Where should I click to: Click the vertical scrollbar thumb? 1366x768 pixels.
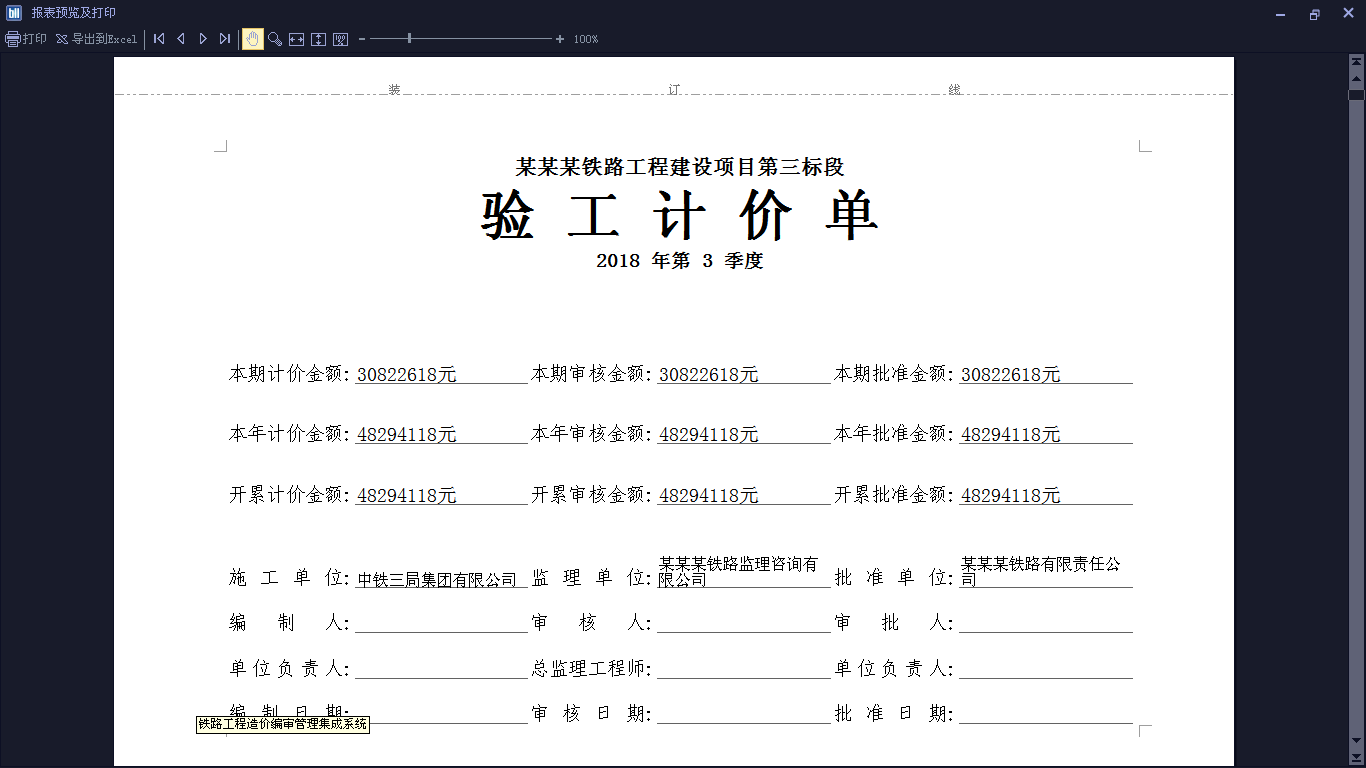1356,95
